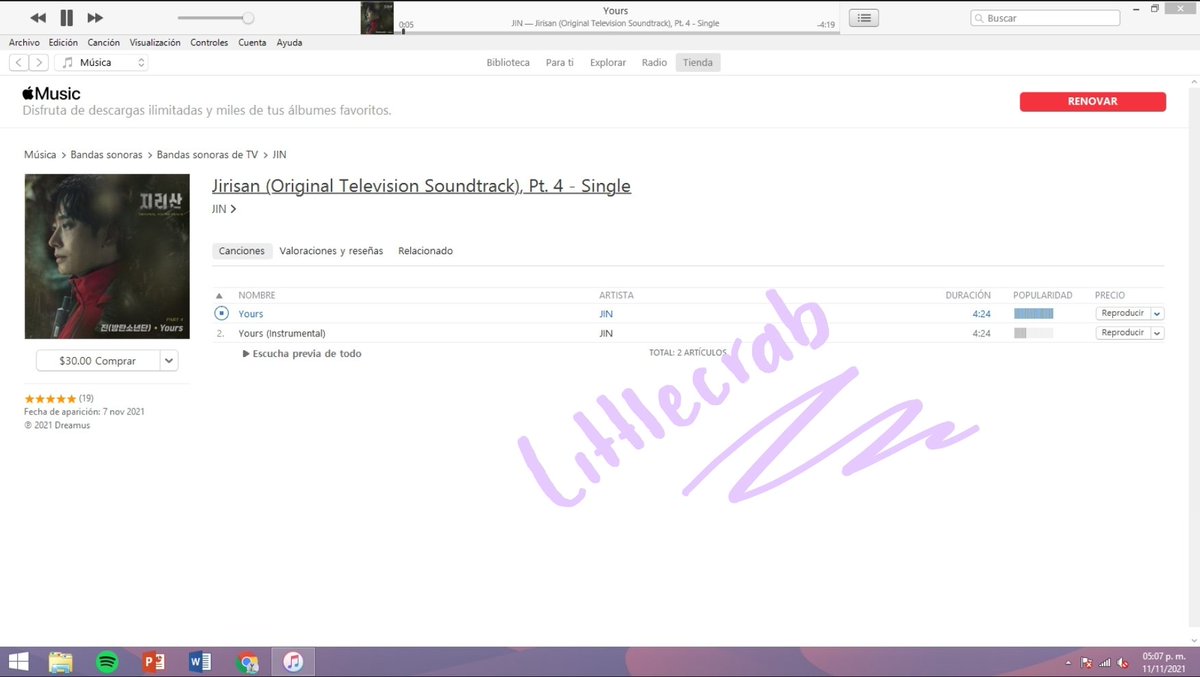Image resolution: width=1200 pixels, height=677 pixels.
Task: Sort by the PRECIO column header
Action: 1110,295
